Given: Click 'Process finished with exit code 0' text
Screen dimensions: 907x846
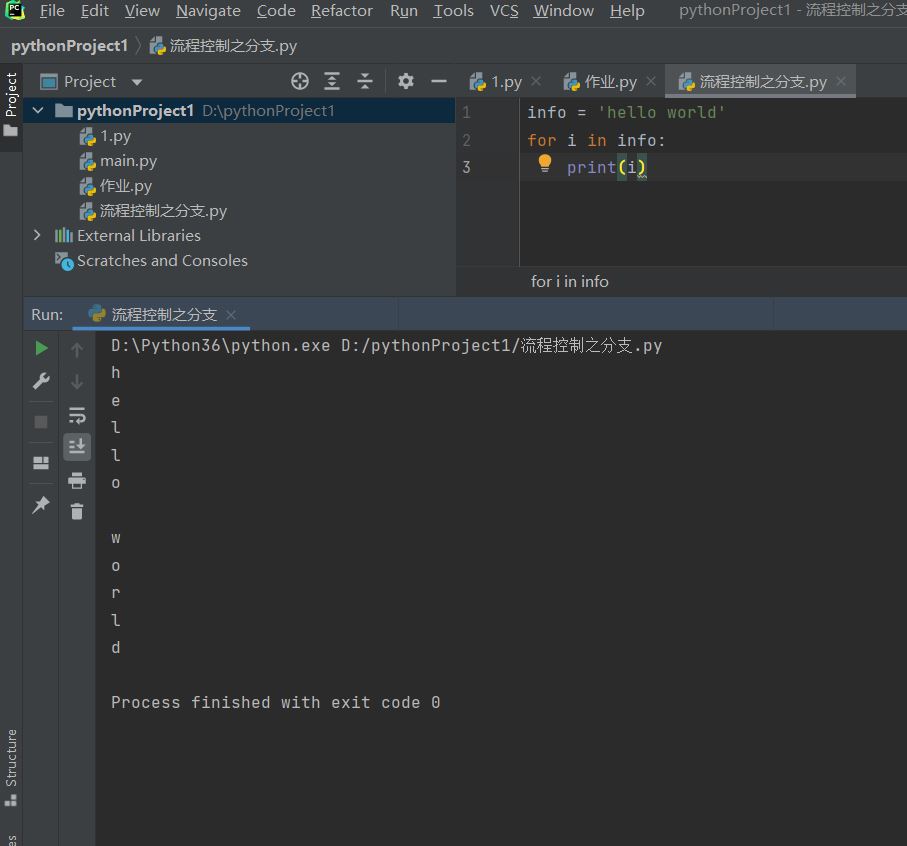Looking at the screenshot, I should 275,703.
